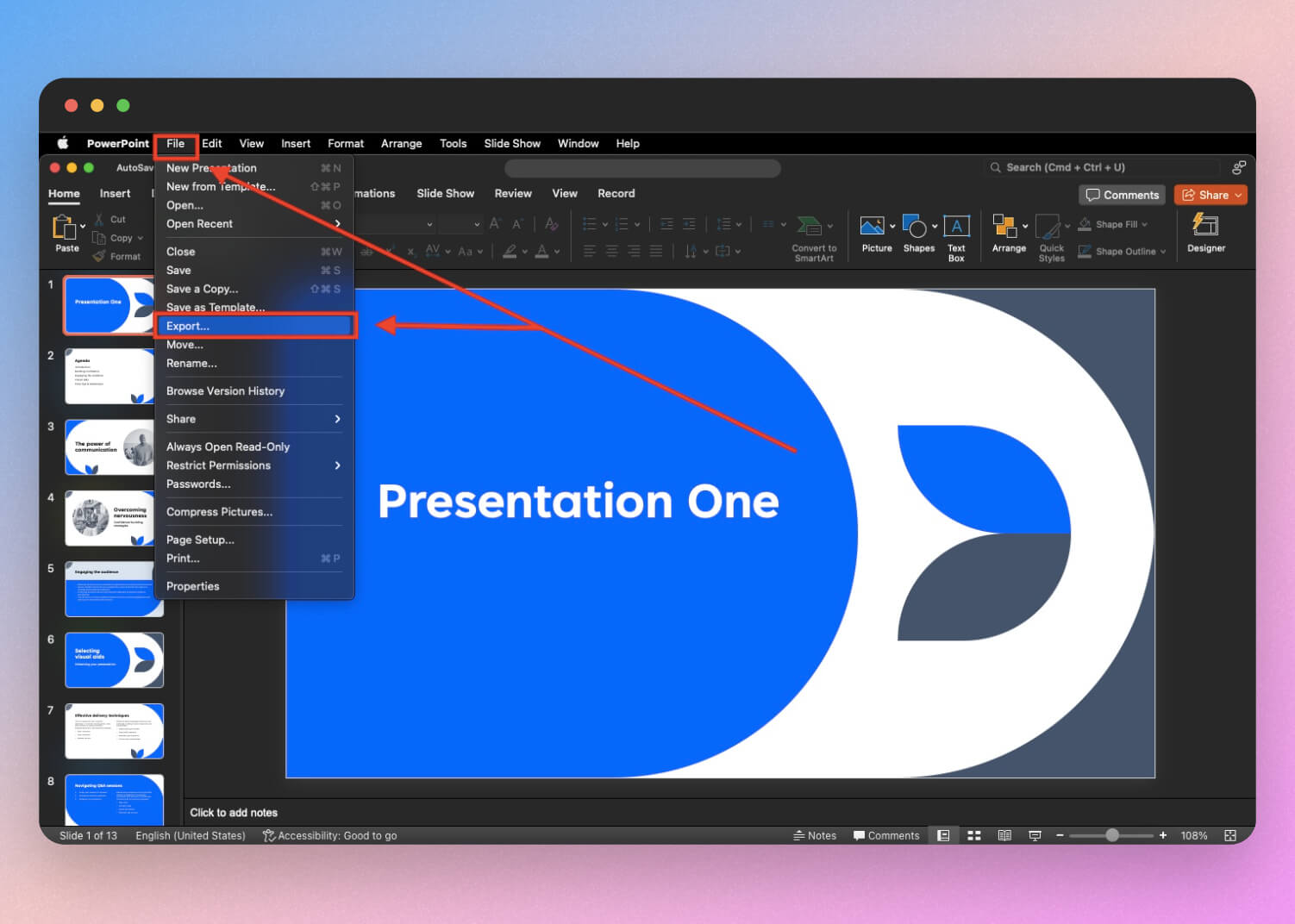Click the Format painter icon

click(99, 256)
